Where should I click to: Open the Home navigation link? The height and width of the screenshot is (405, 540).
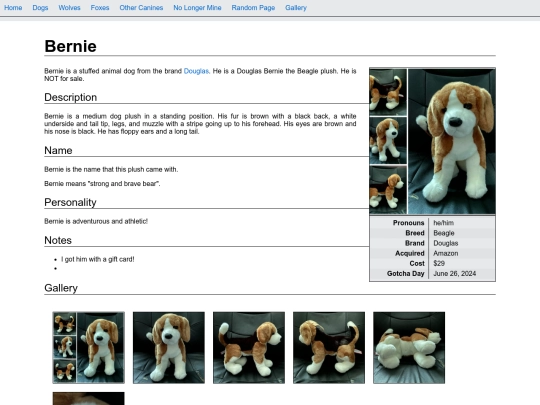pyautogui.click(x=13, y=8)
